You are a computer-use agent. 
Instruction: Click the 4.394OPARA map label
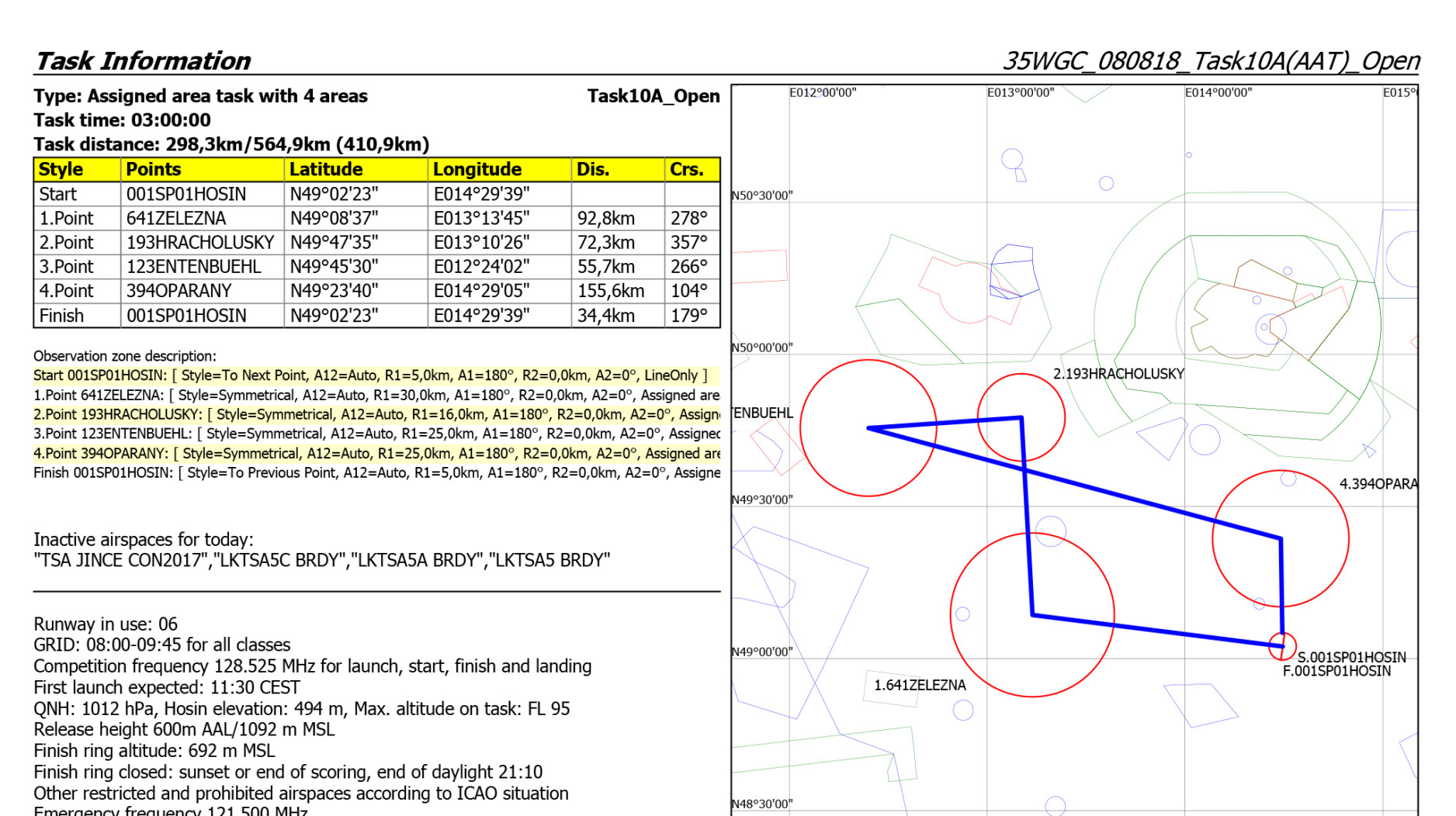[1378, 484]
